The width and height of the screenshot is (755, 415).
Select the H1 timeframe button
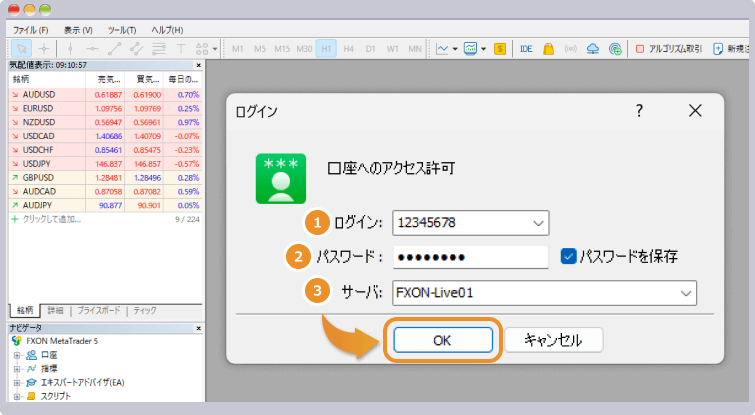[x=326, y=49]
